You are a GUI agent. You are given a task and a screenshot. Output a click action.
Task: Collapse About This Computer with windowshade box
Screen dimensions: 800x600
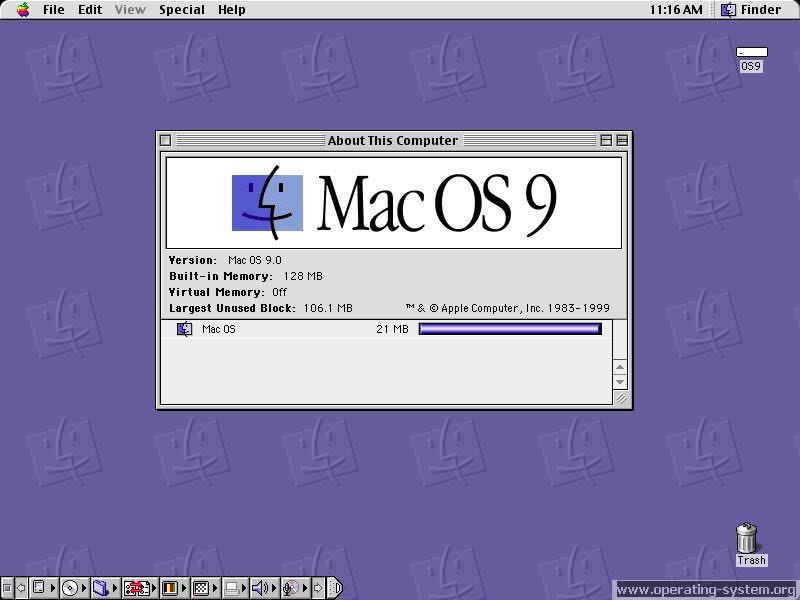(x=622, y=141)
